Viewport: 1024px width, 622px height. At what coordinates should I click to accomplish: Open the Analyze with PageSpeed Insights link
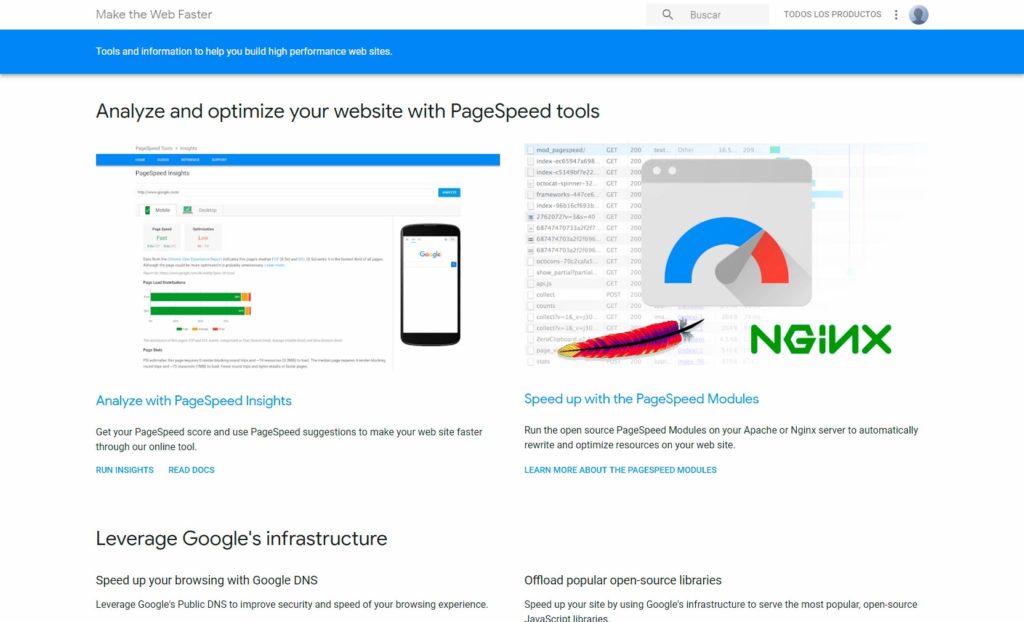194,401
